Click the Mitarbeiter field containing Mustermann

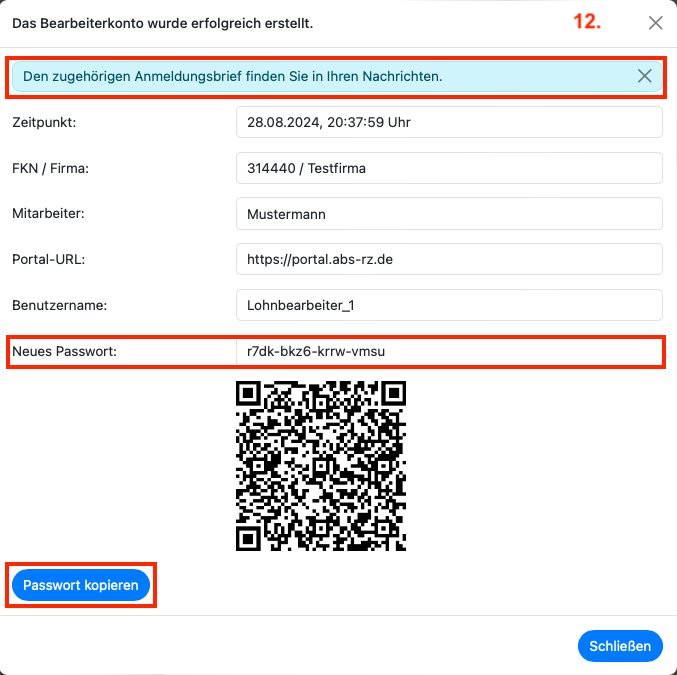coord(449,214)
